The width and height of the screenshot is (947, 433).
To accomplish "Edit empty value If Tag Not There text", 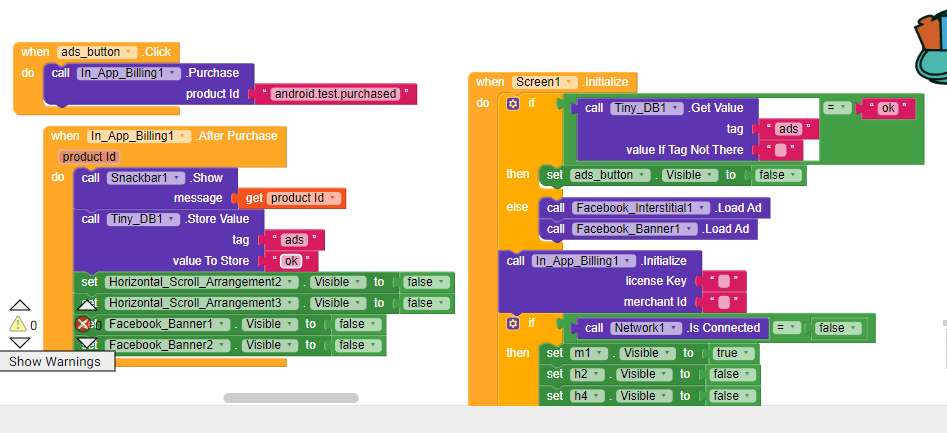I will tap(780, 150).
